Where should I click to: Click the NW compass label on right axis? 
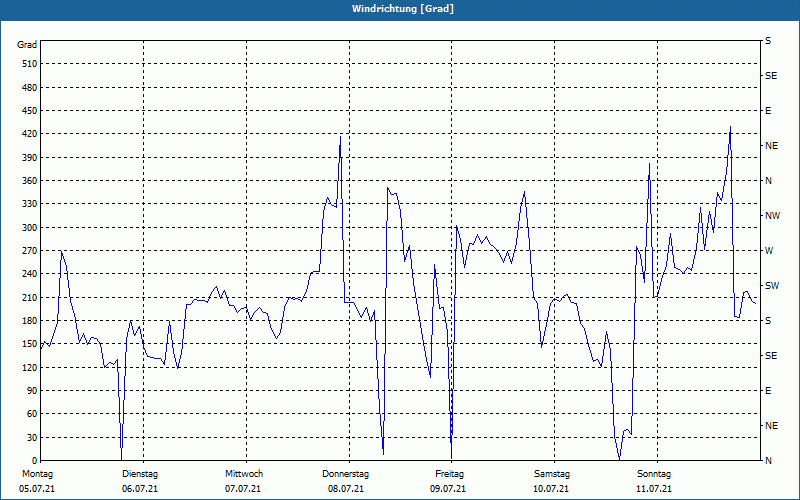coord(772,216)
